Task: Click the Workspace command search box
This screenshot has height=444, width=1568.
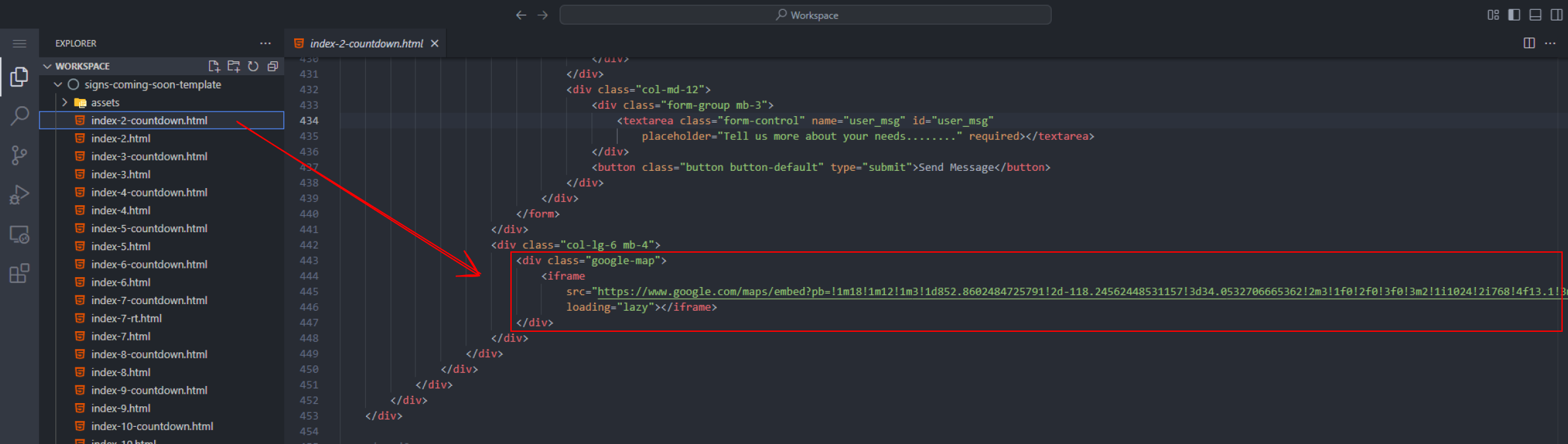Action: pos(805,15)
